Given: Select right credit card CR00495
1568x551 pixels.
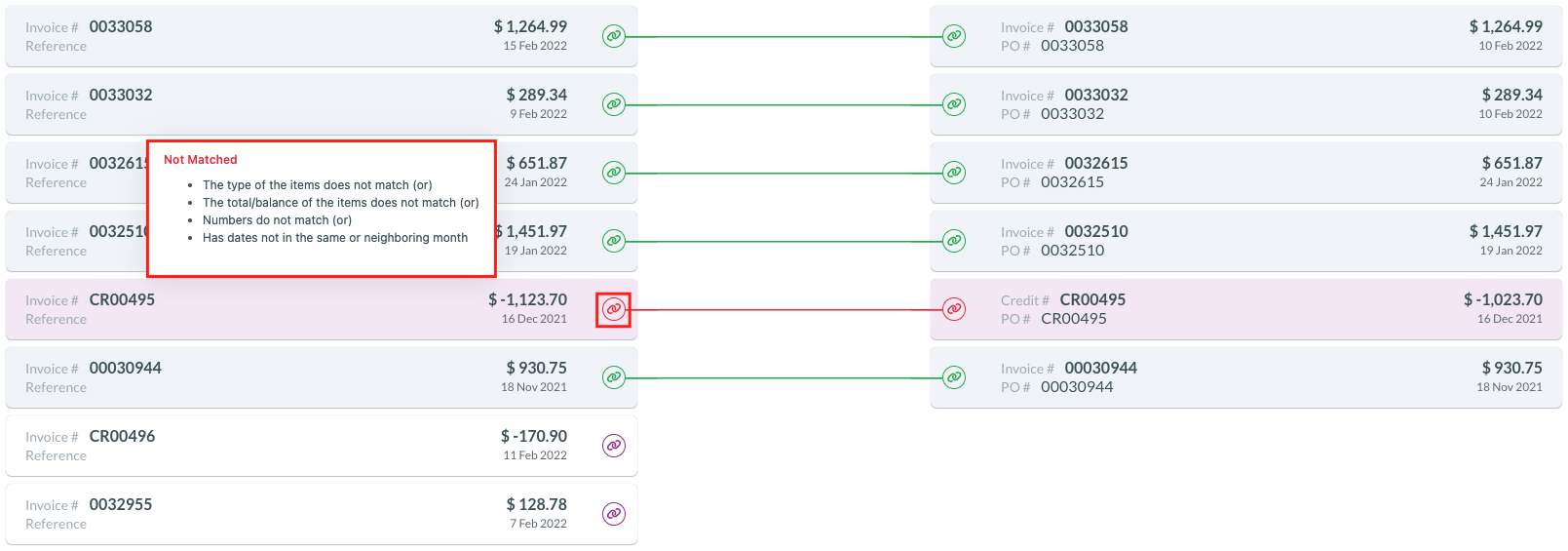Looking at the screenshot, I should point(1246,309).
